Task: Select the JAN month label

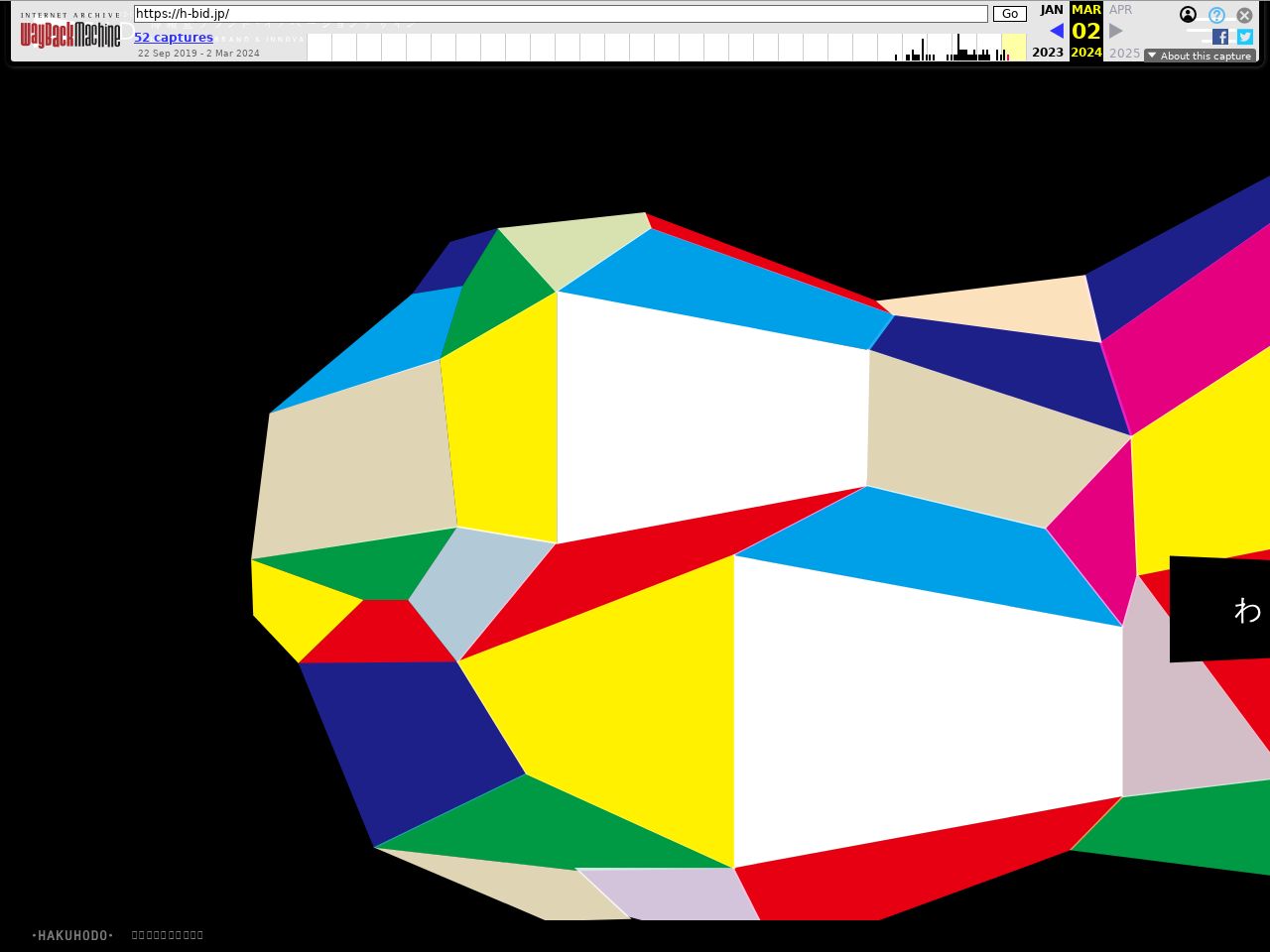Action: coord(1052,10)
